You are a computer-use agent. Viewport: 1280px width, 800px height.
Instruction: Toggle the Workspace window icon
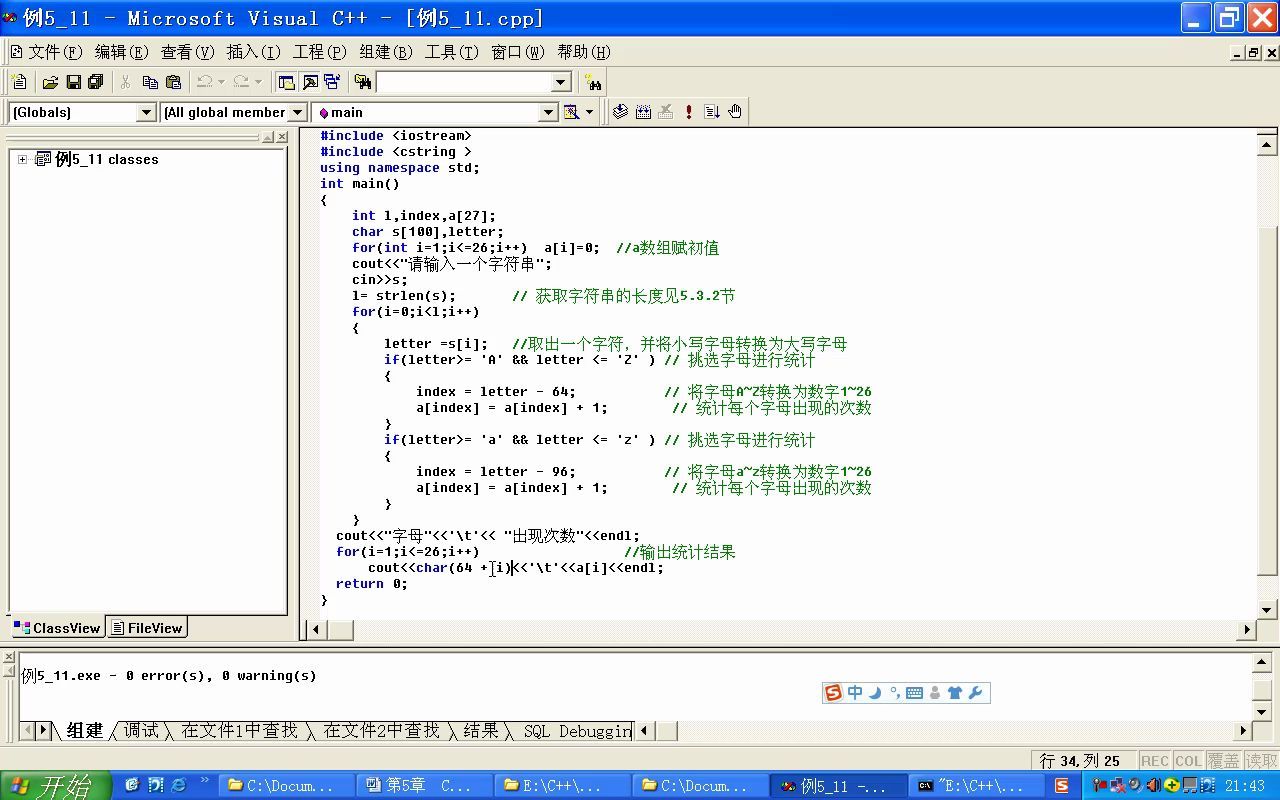[x=286, y=82]
